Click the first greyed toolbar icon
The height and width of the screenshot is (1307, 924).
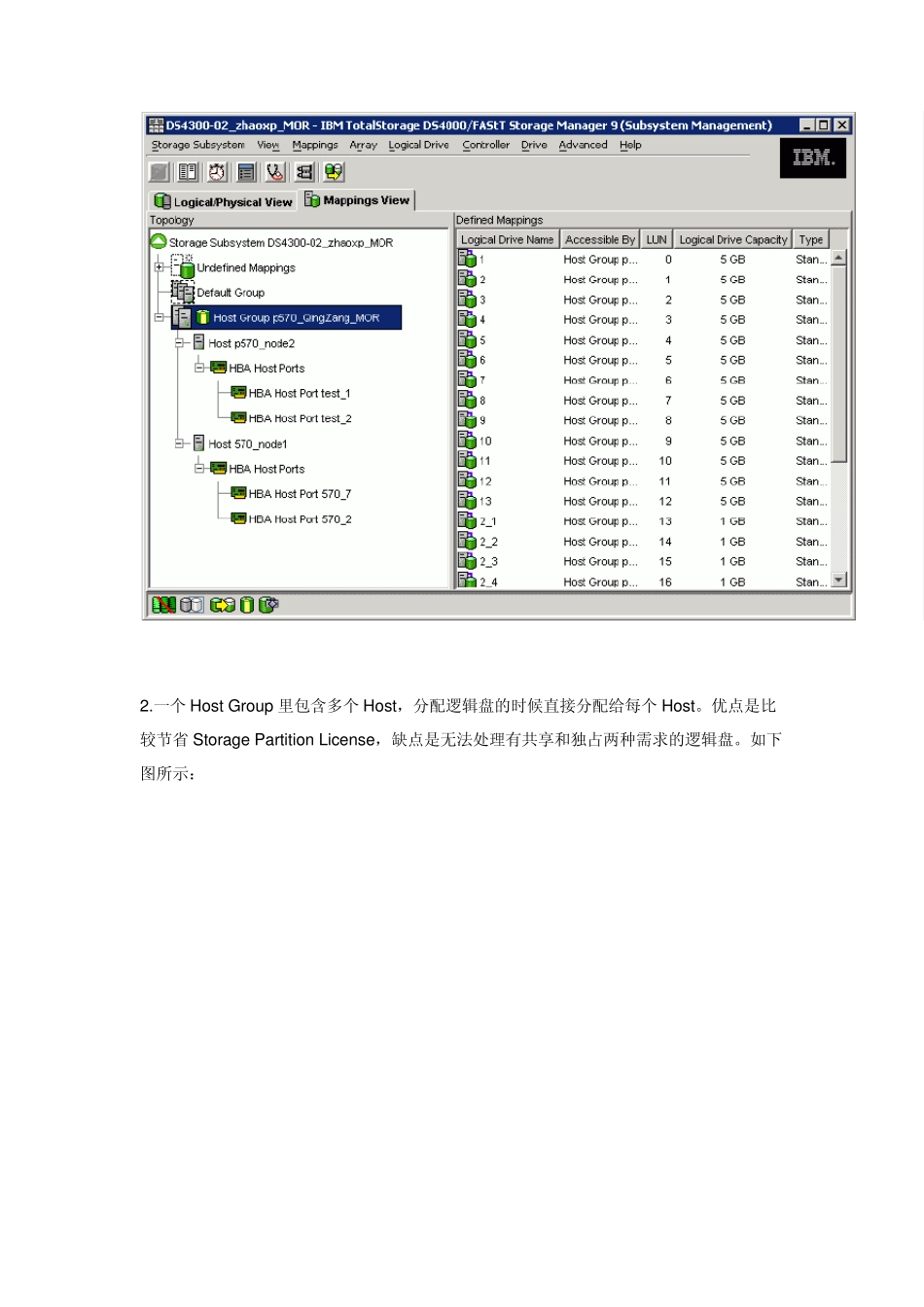(x=160, y=172)
